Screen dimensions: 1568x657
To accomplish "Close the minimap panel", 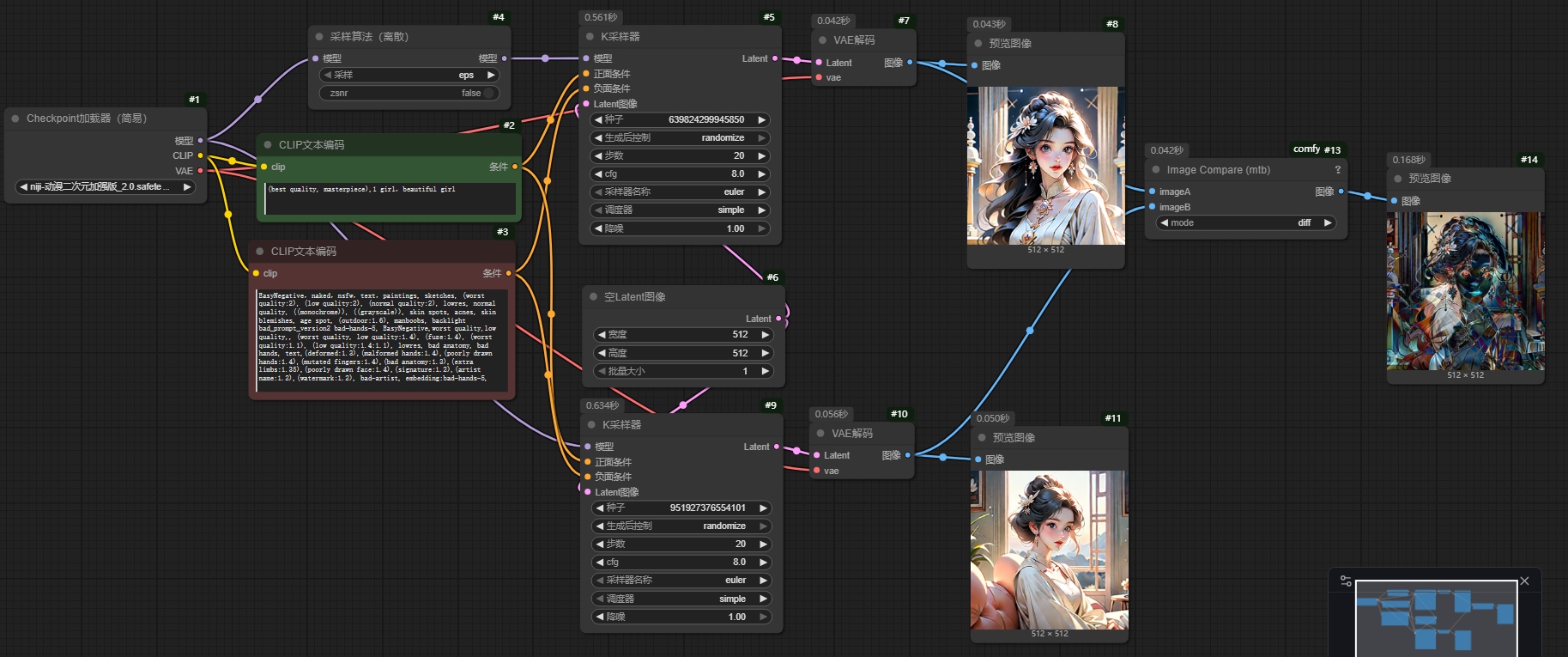I will click(1524, 581).
